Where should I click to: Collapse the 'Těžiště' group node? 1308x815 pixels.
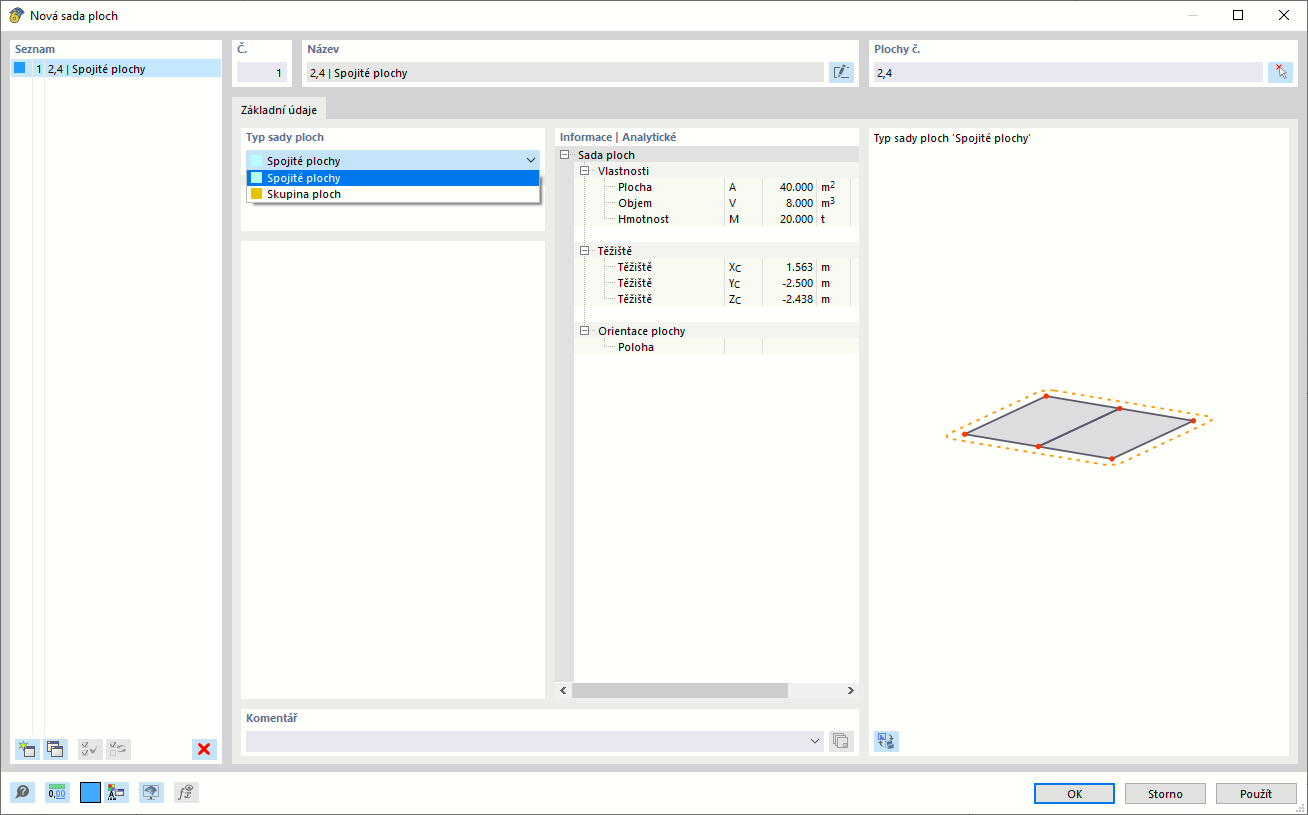(585, 251)
